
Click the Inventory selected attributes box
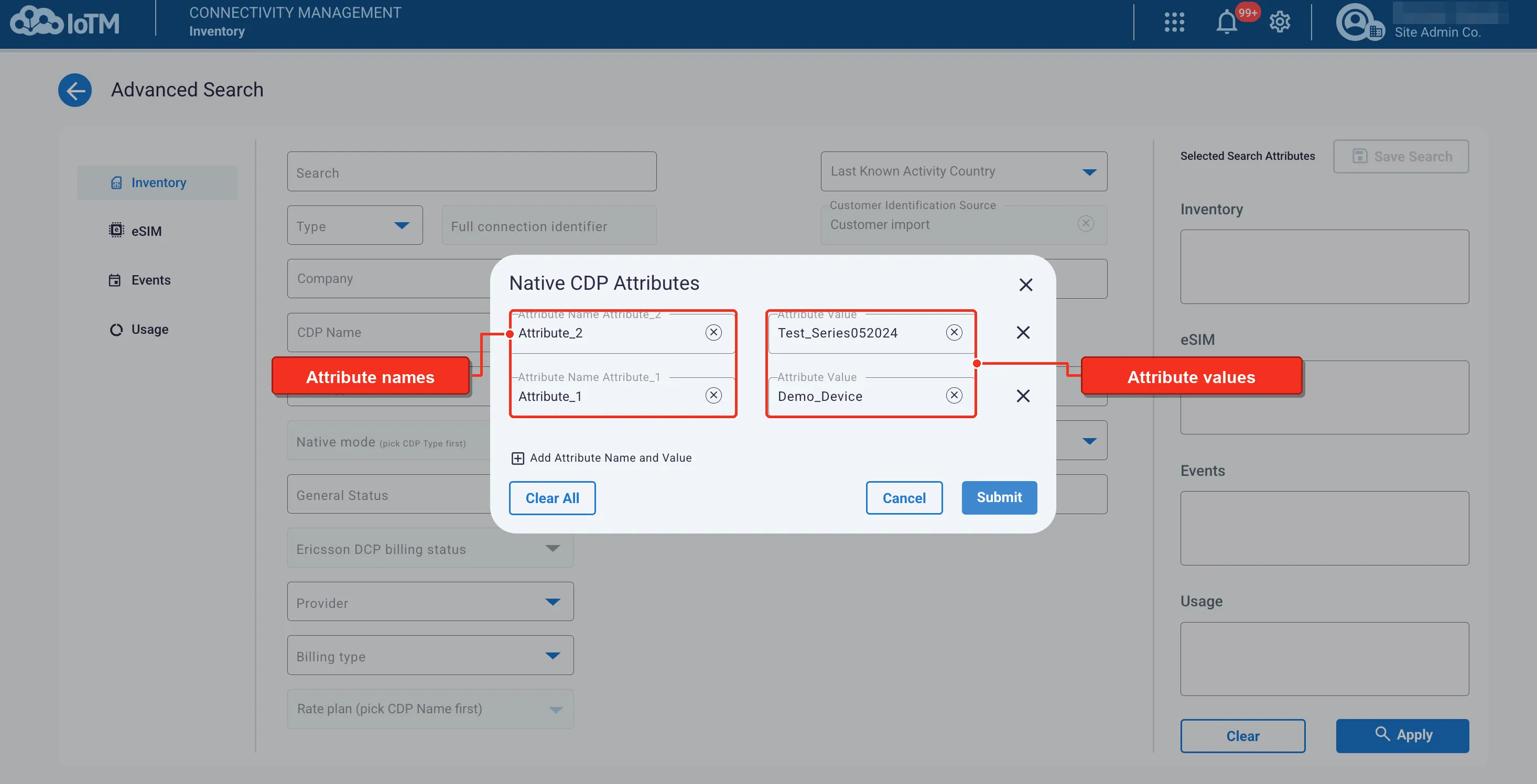[1325, 267]
